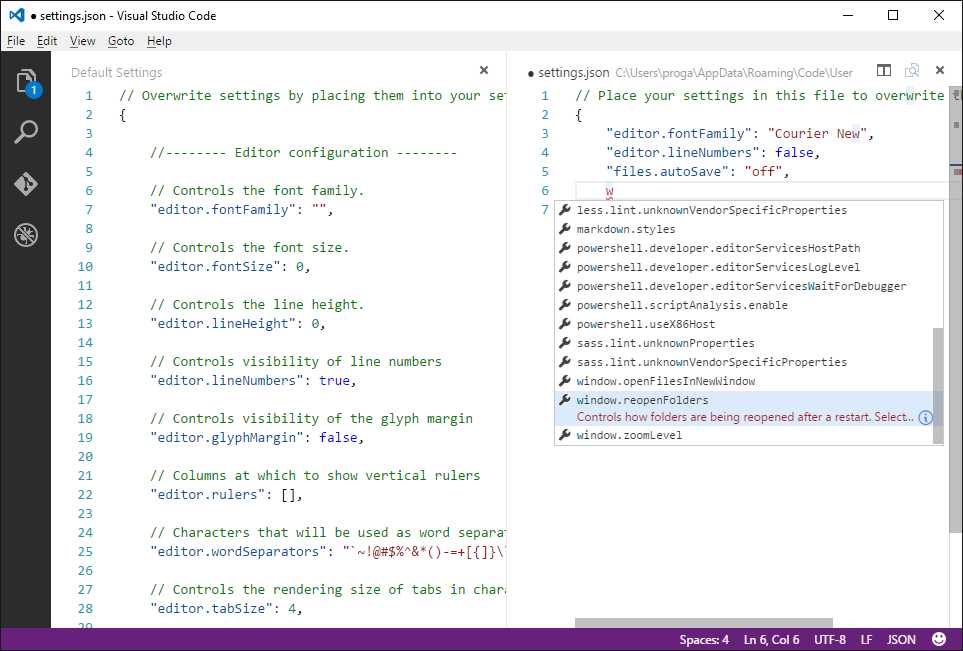Click the "editor.lineHeight" key in Default Settings
The width and height of the screenshot is (963, 651).
tap(224, 324)
